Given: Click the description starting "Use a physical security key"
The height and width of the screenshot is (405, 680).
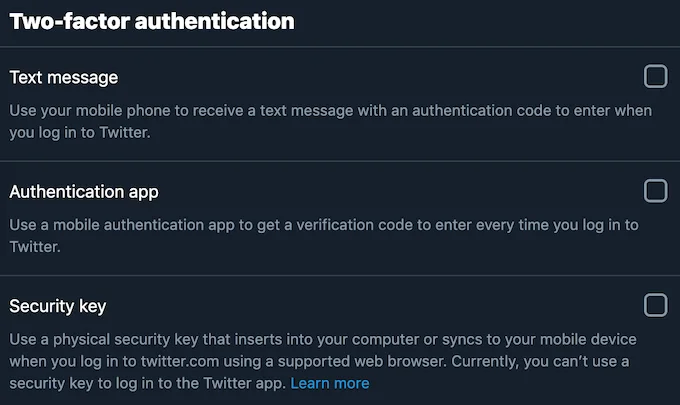Looking at the screenshot, I should click(323, 361).
